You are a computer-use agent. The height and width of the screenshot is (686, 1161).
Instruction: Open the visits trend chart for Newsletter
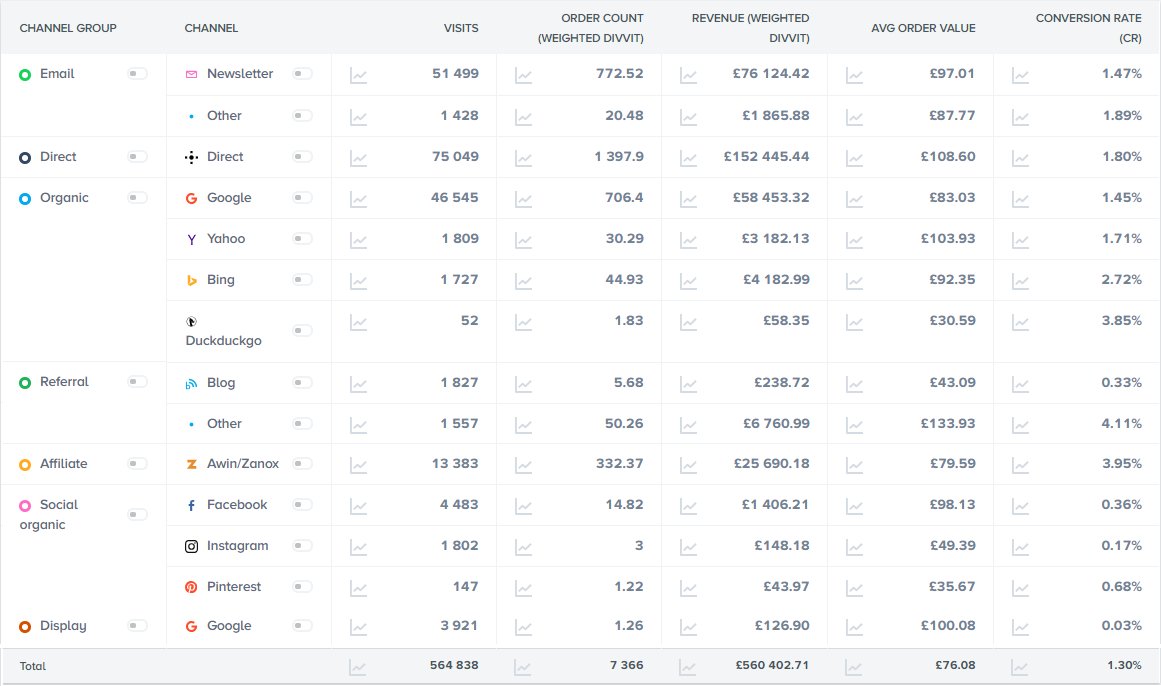[358, 73]
